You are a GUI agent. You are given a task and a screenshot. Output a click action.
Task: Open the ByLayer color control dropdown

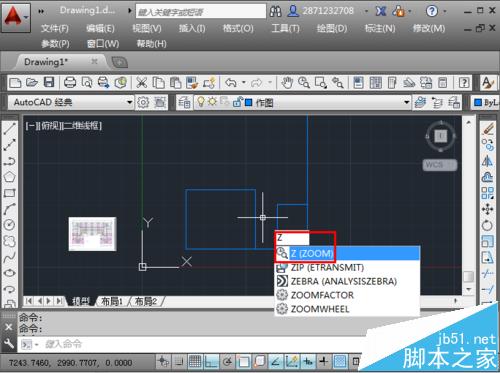[x=486, y=103]
